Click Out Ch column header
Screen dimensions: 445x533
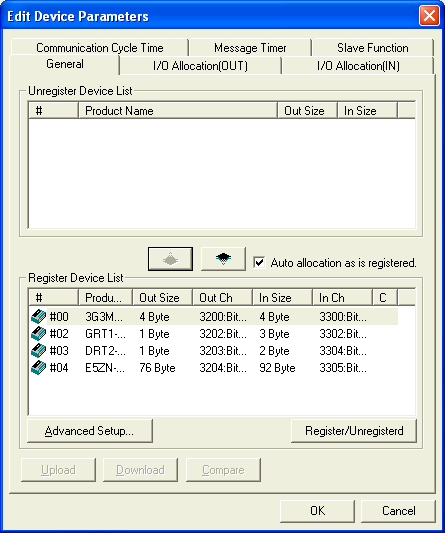click(x=222, y=297)
